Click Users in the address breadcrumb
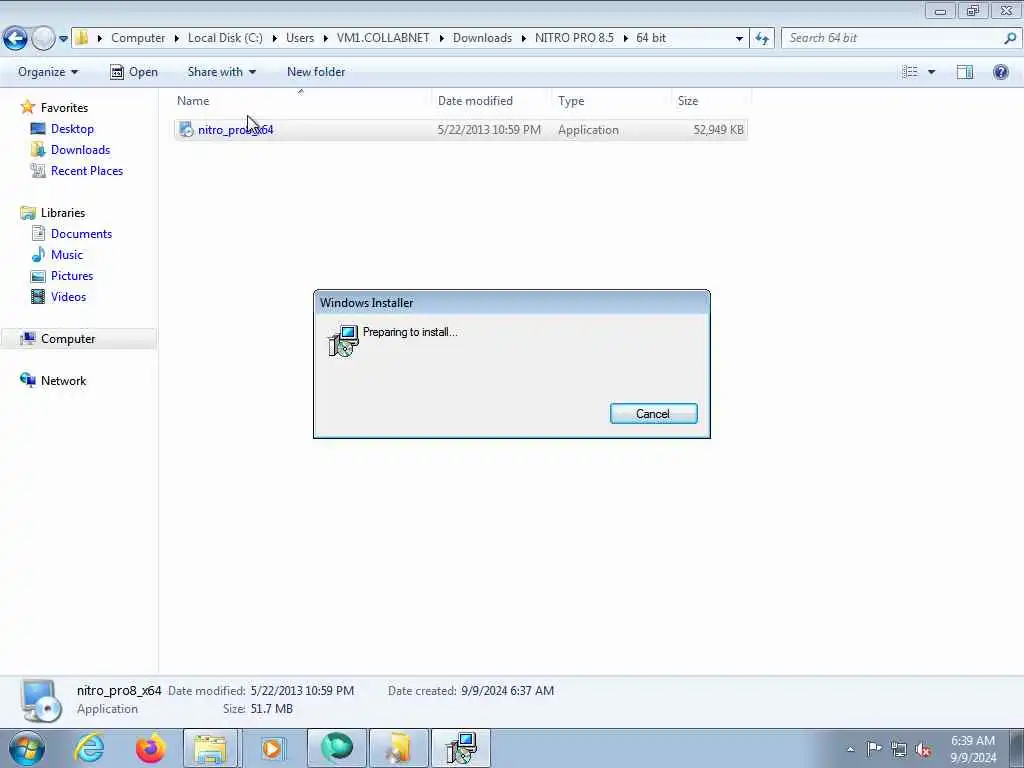 (x=300, y=38)
